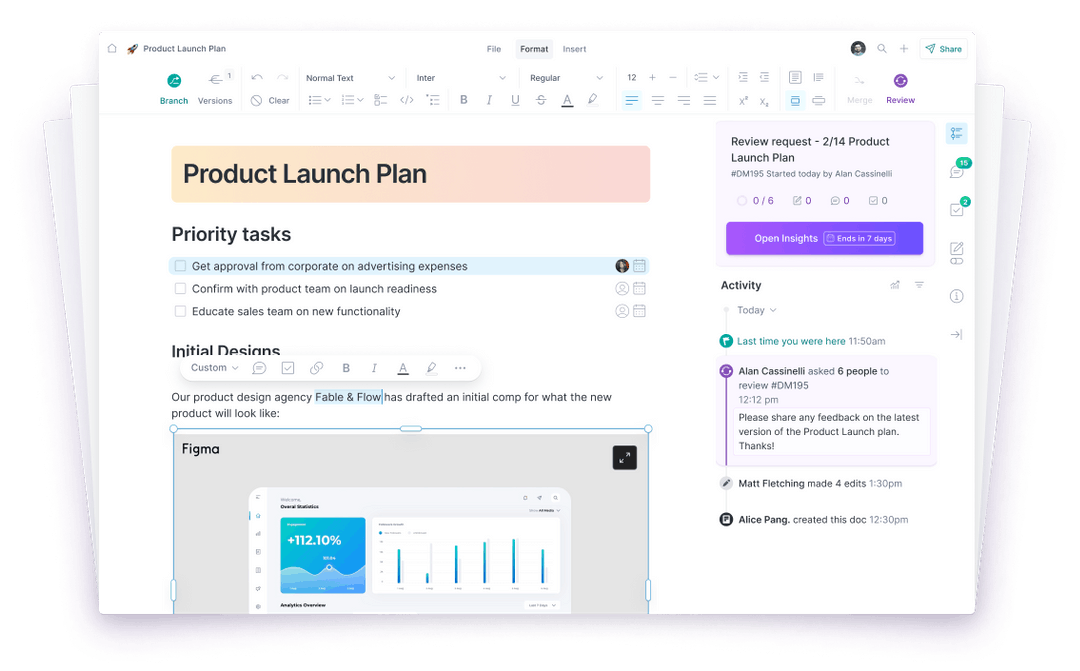
Task: Increase font size with plus
Action: pos(652,77)
